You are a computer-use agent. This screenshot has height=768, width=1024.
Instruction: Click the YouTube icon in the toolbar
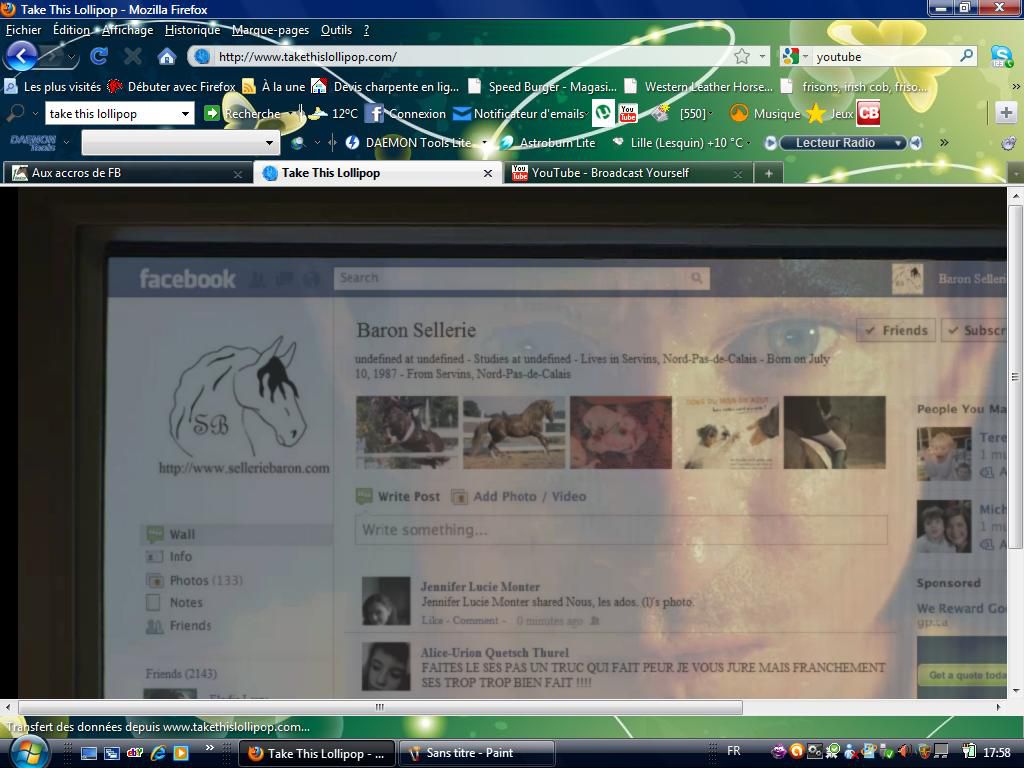click(628, 113)
